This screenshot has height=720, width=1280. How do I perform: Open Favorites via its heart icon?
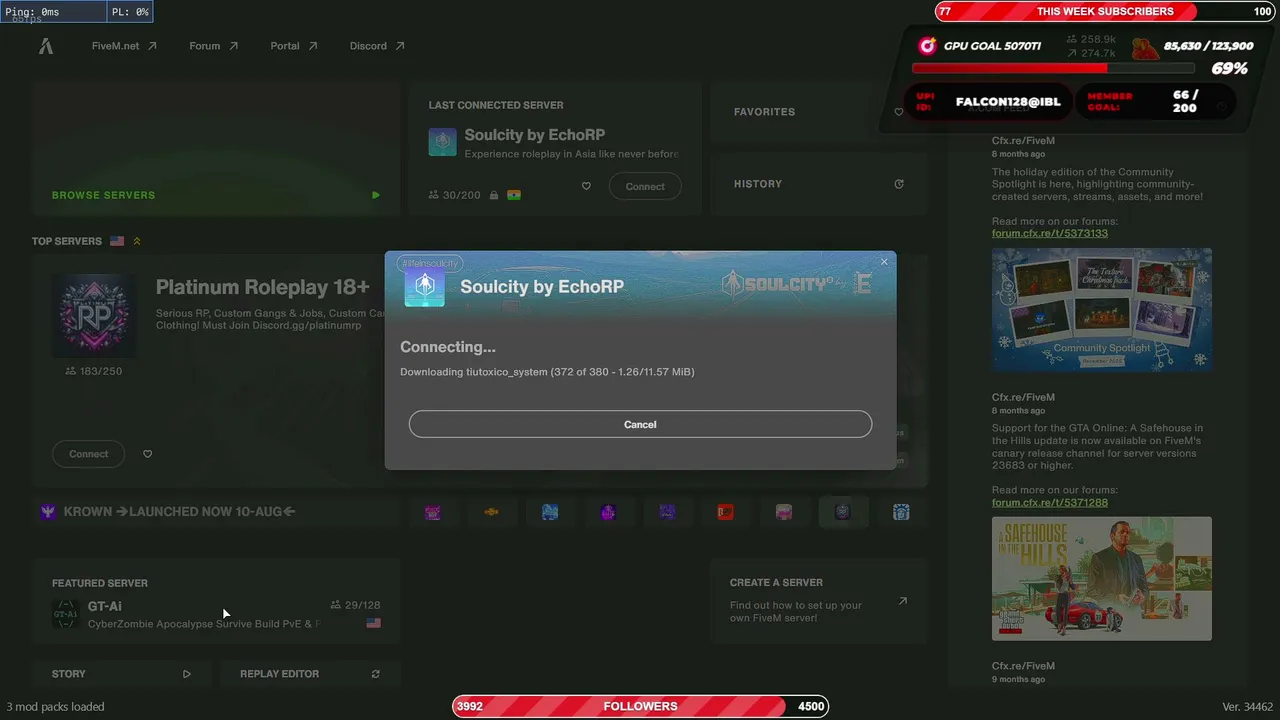(x=899, y=112)
